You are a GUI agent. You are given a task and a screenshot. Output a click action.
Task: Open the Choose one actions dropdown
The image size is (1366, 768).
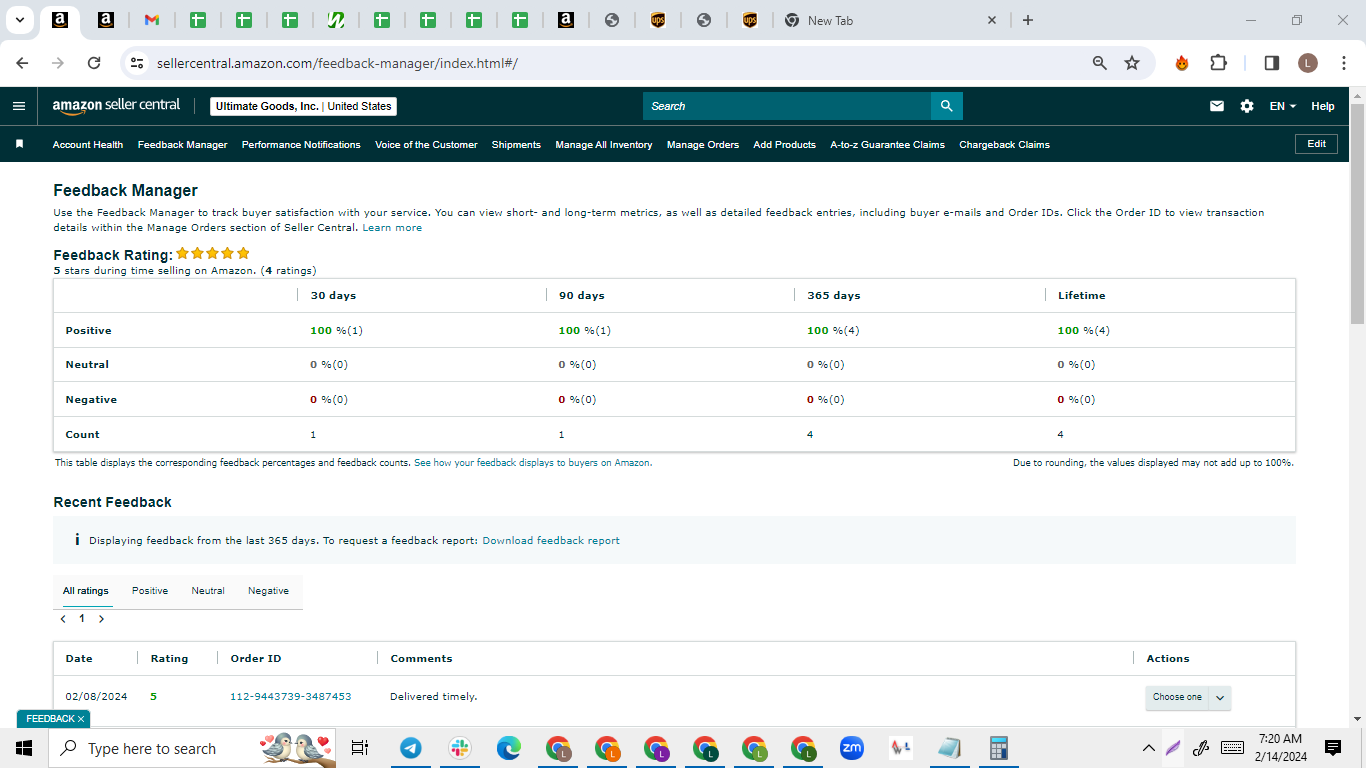(x=1188, y=697)
